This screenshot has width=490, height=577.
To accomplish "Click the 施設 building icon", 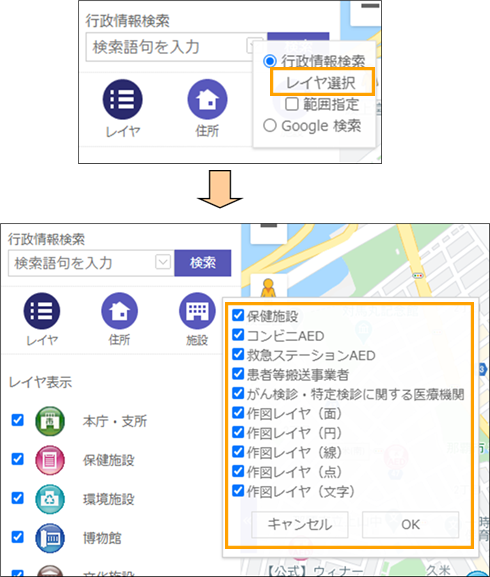I will tap(197, 311).
